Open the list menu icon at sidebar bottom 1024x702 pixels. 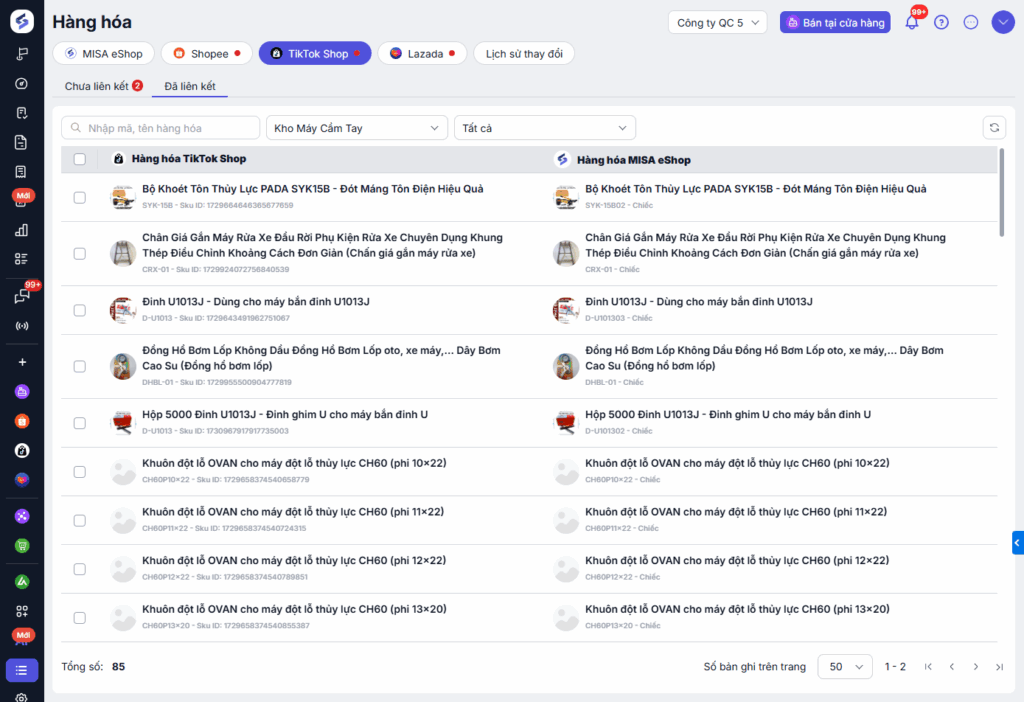coord(22,670)
